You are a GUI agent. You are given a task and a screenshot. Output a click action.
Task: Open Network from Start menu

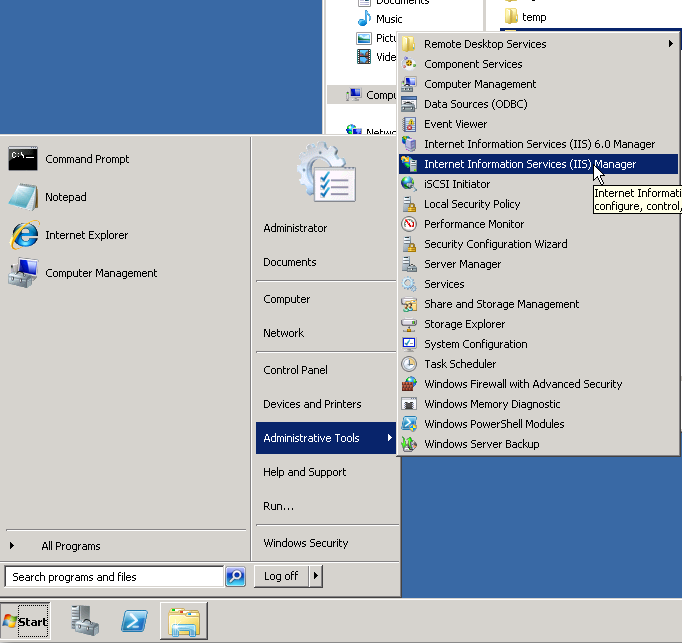pyautogui.click(x=284, y=333)
